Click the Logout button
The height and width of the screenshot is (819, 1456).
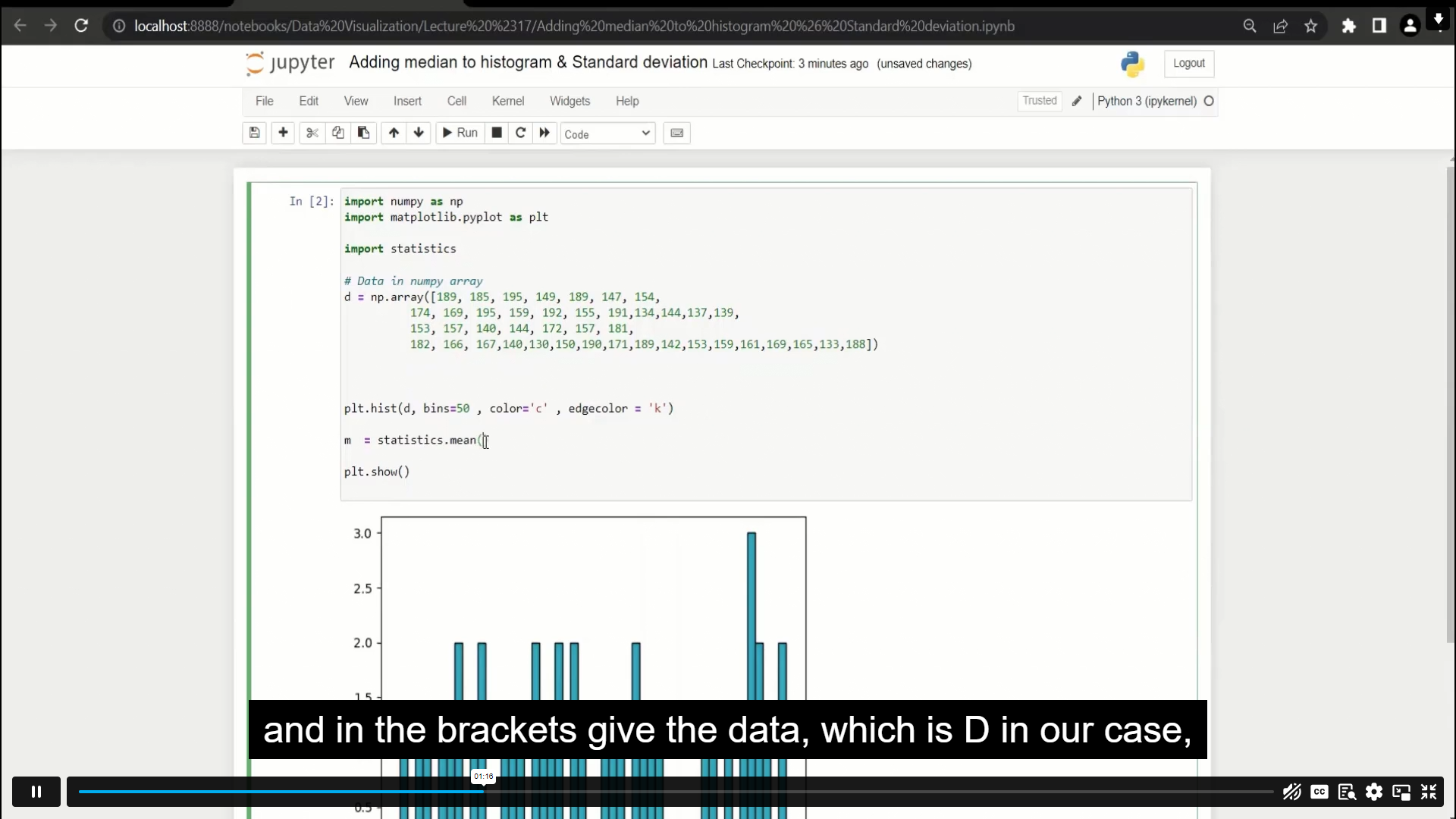(x=1189, y=63)
